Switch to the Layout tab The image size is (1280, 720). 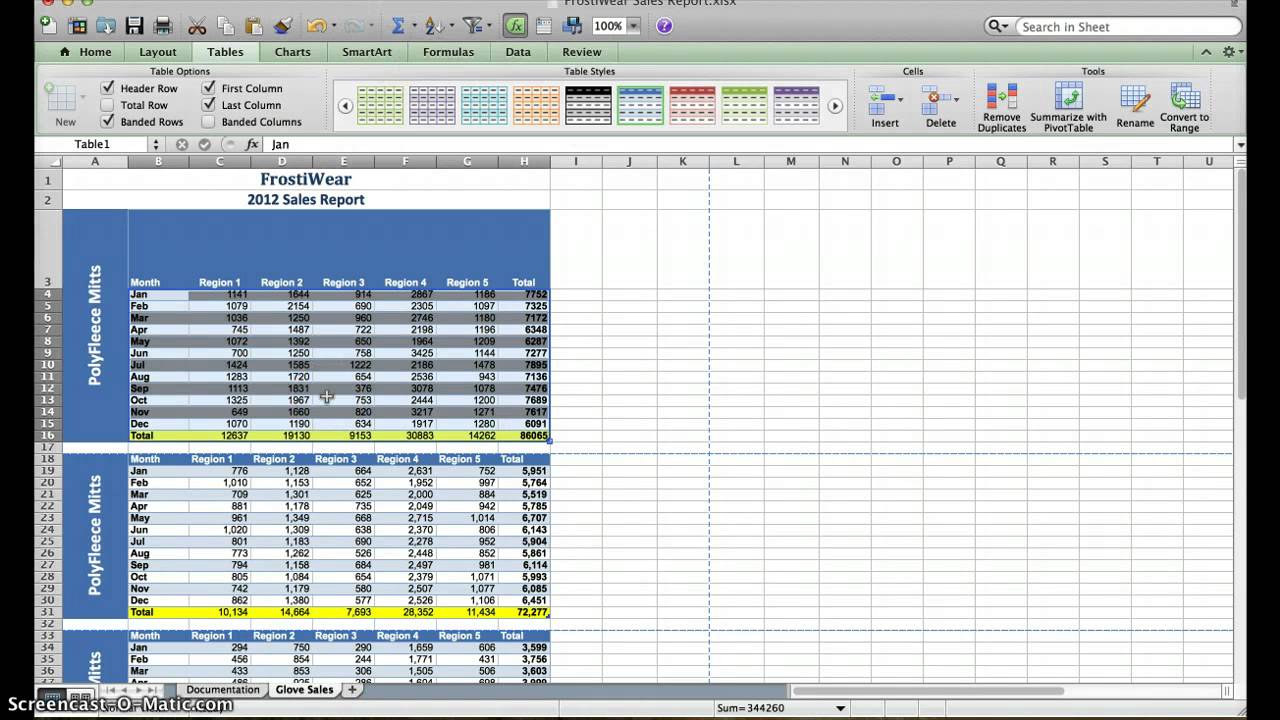click(x=158, y=52)
